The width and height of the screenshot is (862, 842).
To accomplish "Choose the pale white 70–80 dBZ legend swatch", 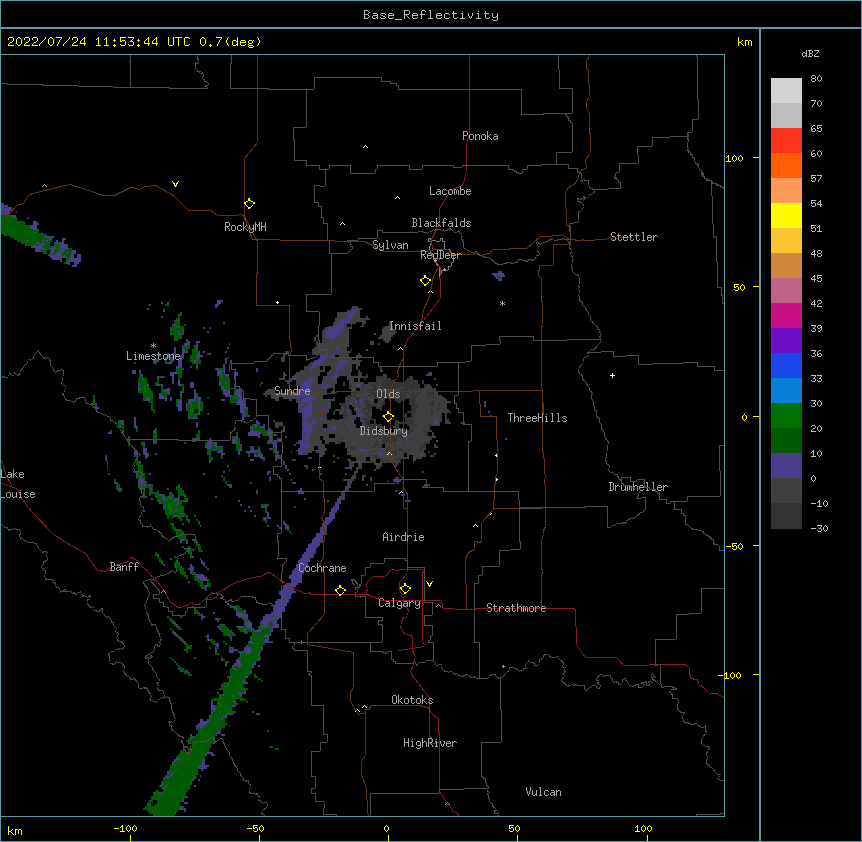I will (x=786, y=91).
